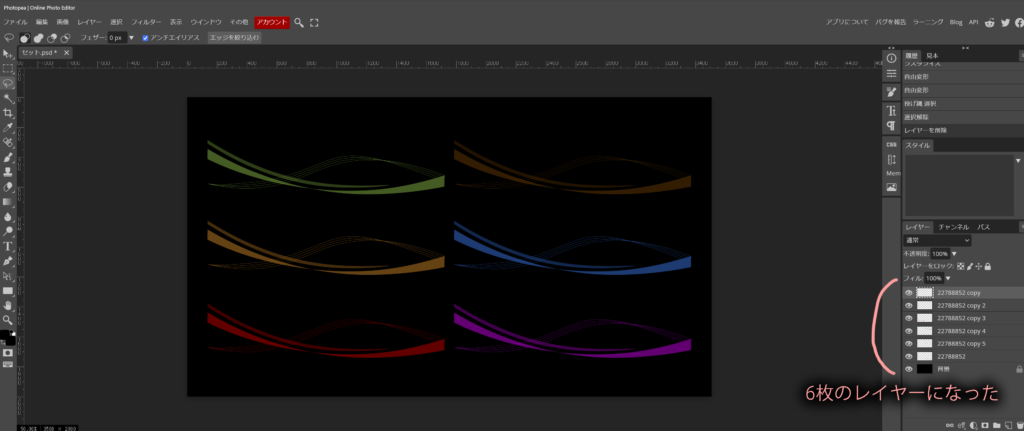Select the Rectangular Marquee tool
The width and height of the screenshot is (1024, 431).
8,69
